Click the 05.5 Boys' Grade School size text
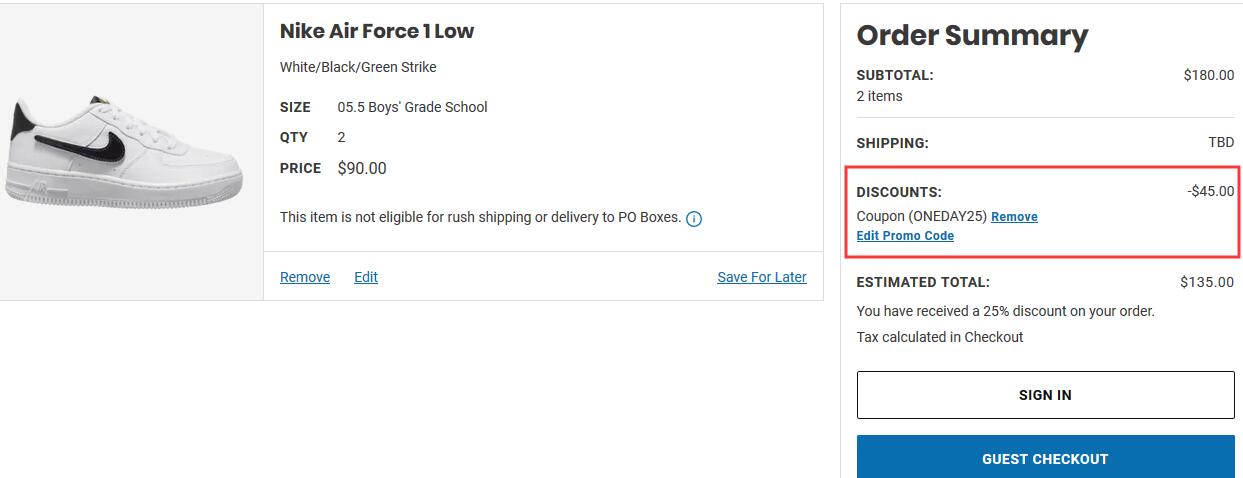The image size is (1243, 478). [412, 107]
